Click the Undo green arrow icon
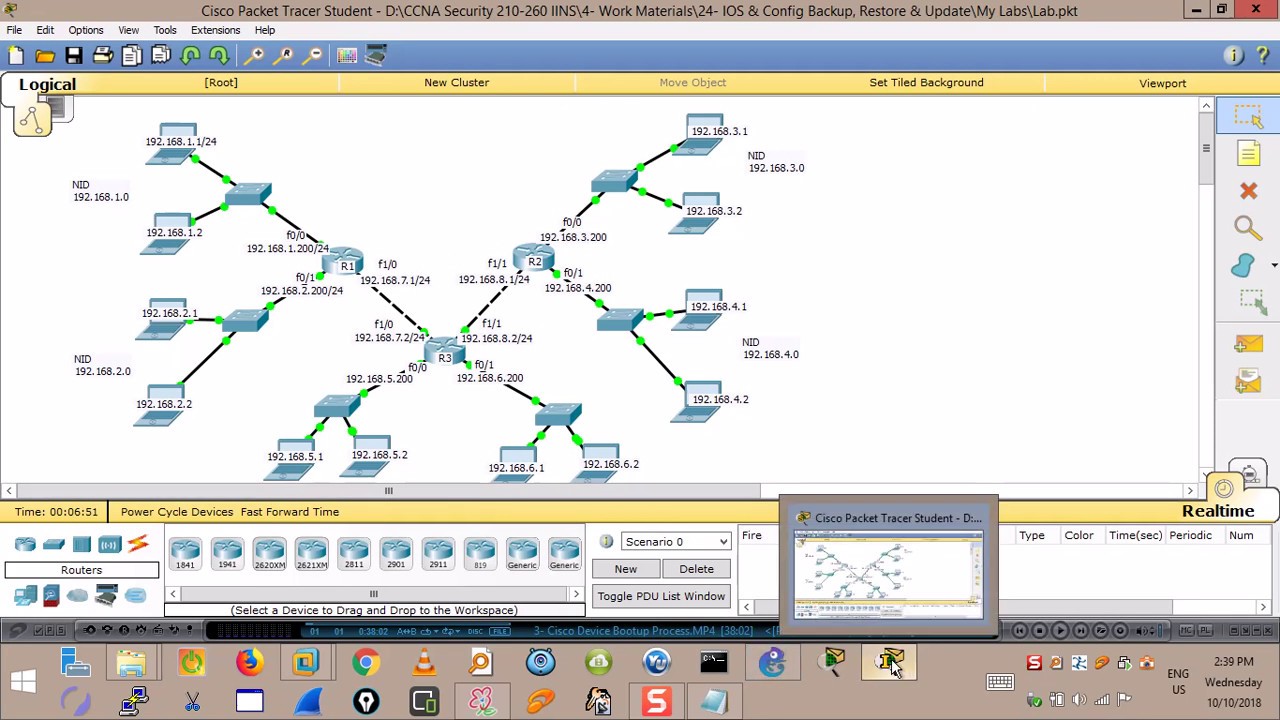The image size is (1280, 720). pos(190,56)
